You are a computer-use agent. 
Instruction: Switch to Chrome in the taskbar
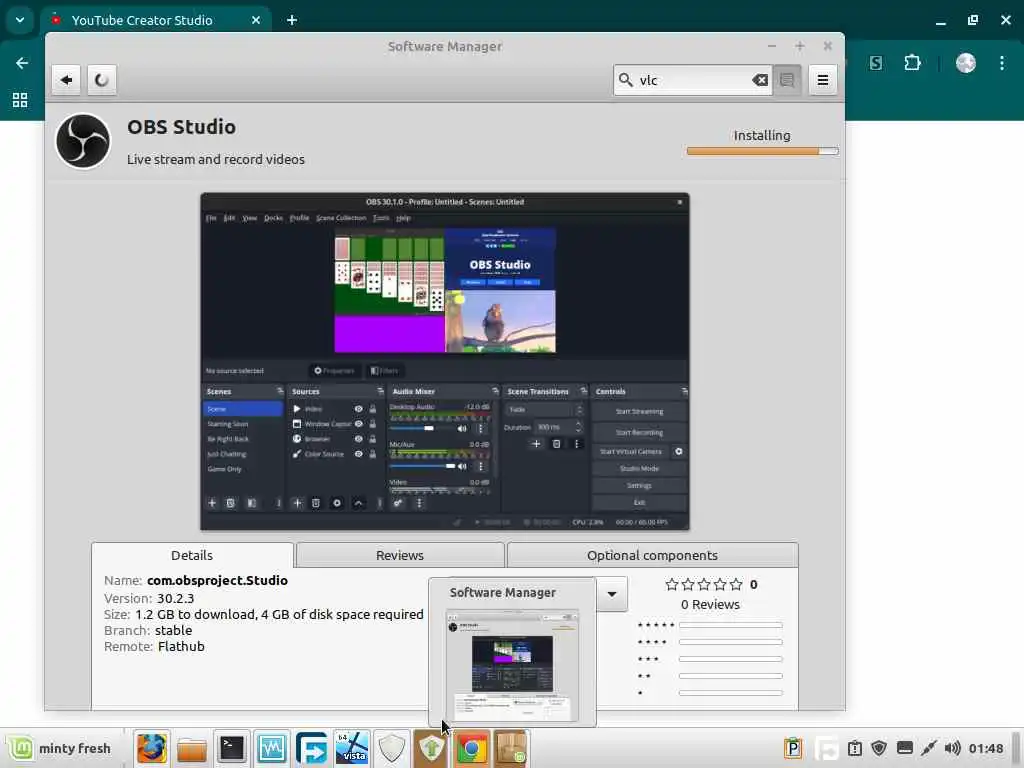pyautogui.click(x=471, y=748)
